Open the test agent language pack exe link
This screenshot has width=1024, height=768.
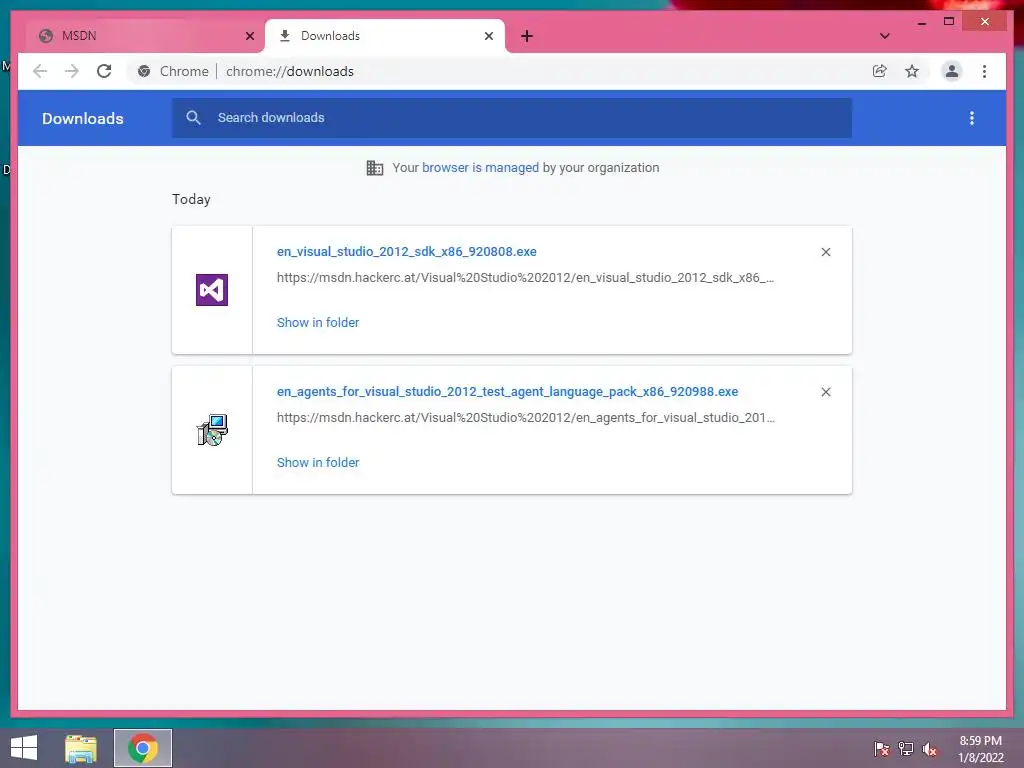tap(507, 392)
